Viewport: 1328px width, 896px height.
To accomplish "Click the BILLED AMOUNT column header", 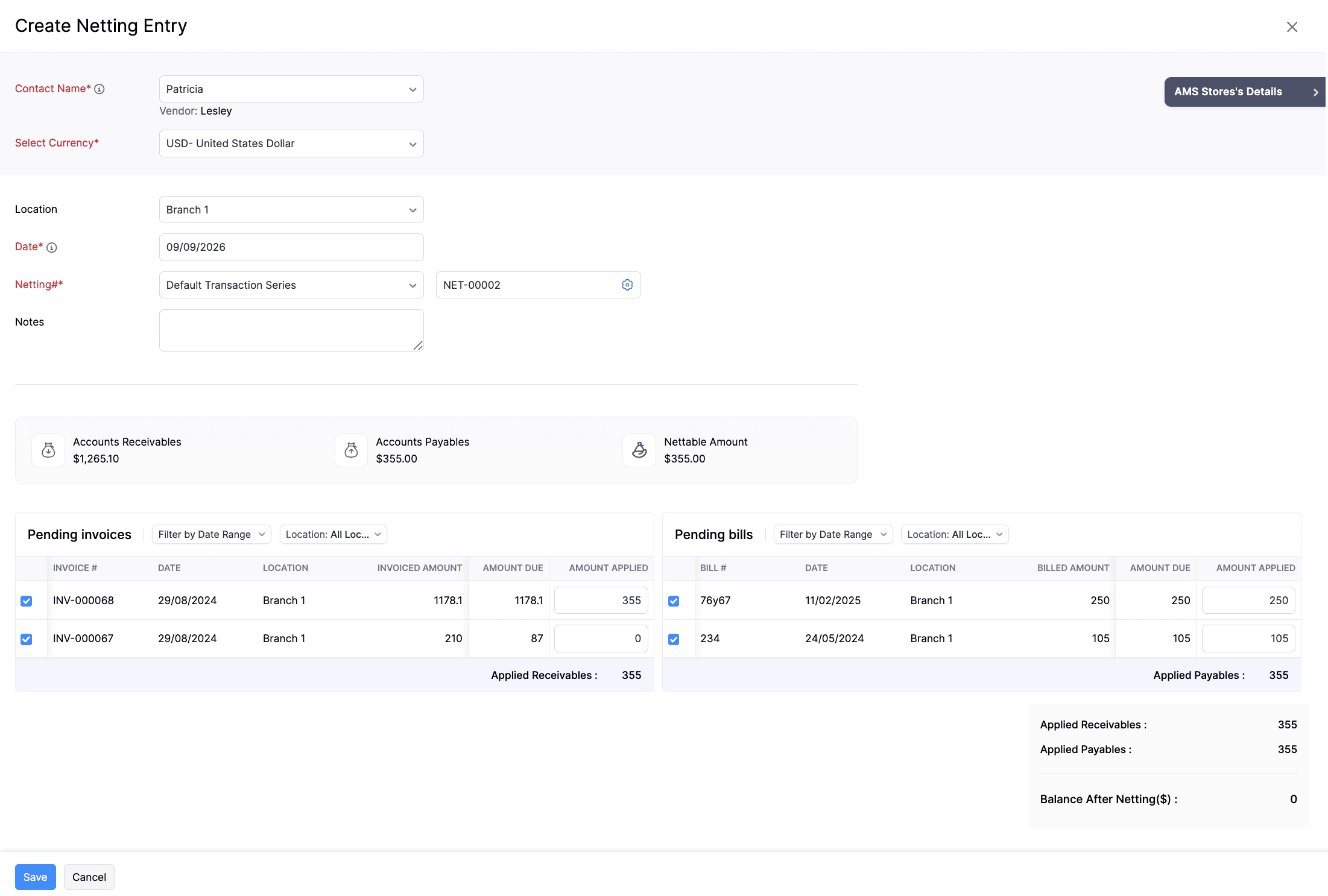I will pos(1073,568).
